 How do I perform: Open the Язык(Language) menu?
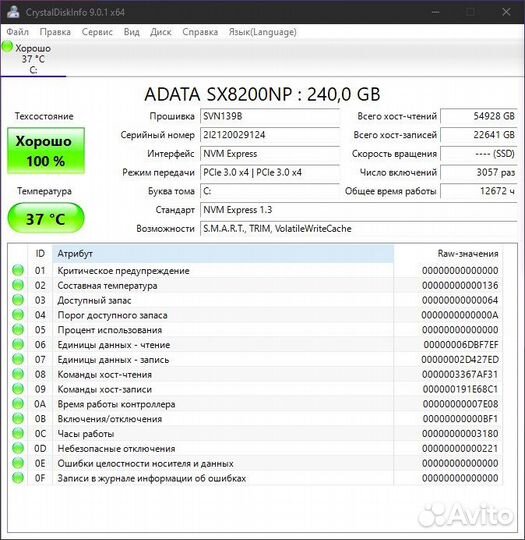click(262, 32)
